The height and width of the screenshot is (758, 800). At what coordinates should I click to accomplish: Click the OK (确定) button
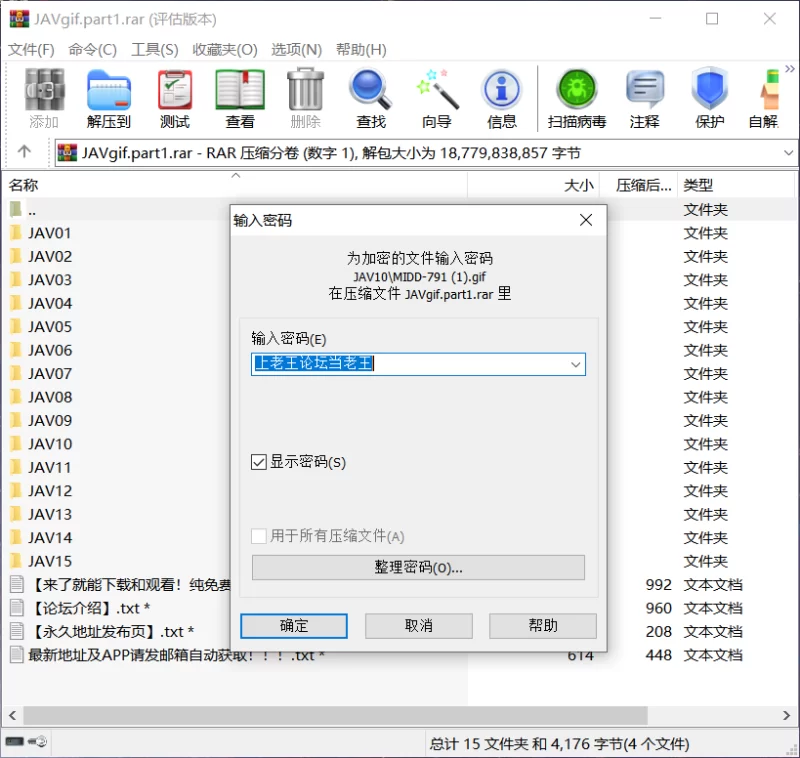pyautogui.click(x=294, y=626)
